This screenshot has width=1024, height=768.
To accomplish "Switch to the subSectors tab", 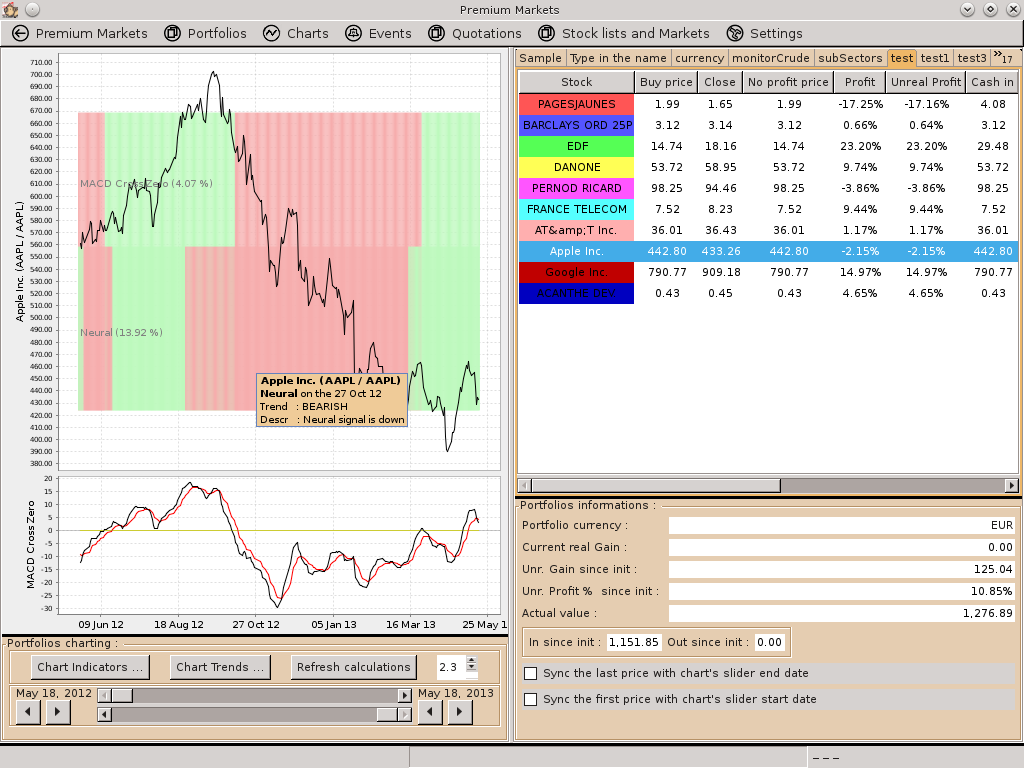I will point(850,58).
